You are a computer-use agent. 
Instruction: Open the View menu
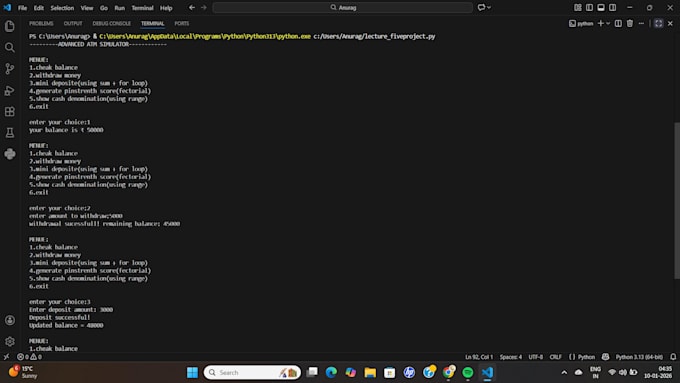(x=87, y=8)
